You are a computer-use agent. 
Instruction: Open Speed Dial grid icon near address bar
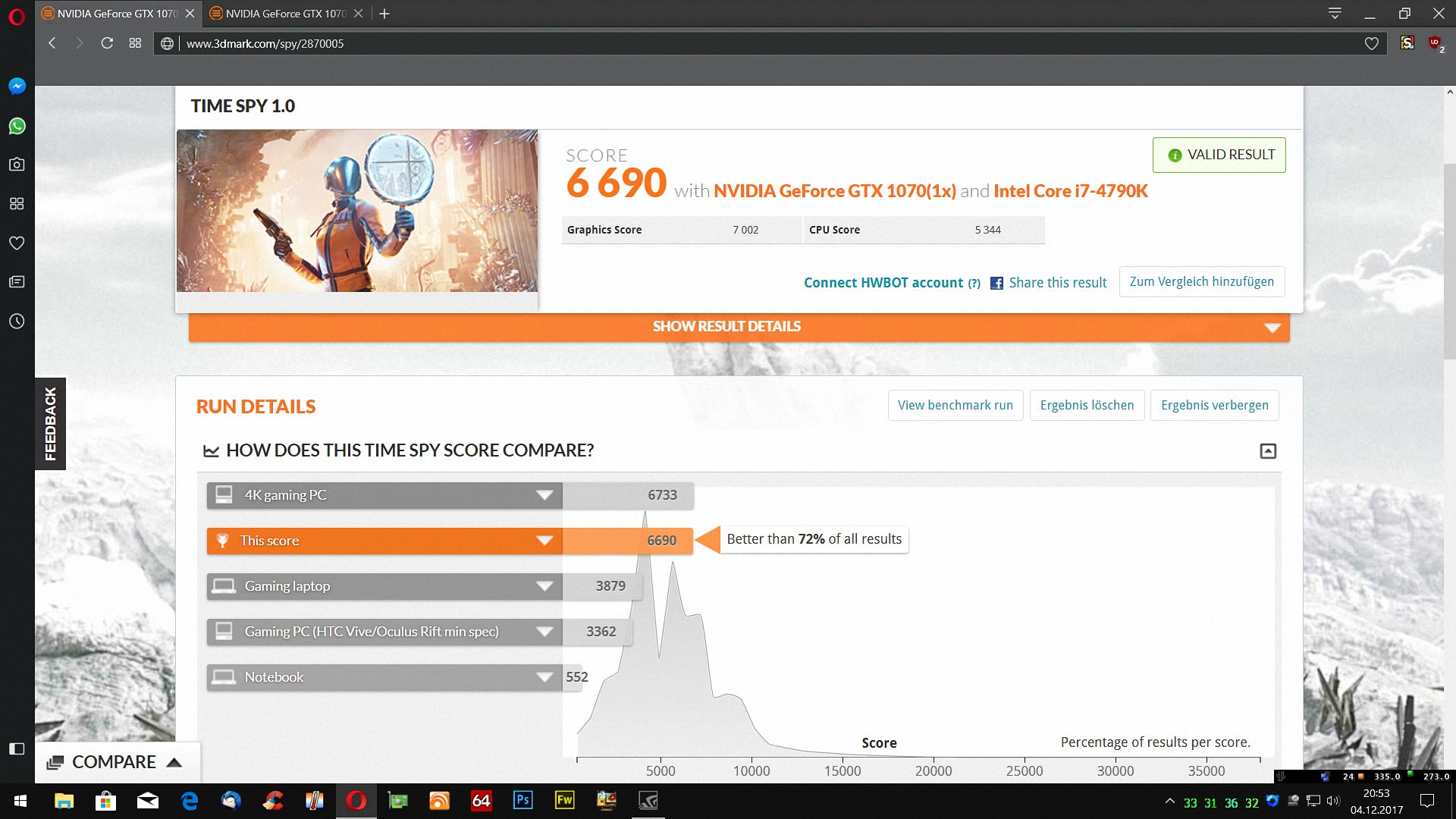[135, 43]
